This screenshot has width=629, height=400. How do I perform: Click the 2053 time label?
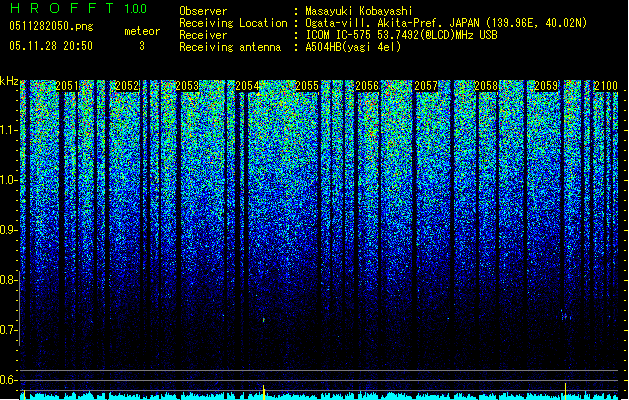[x=187, y=86]
